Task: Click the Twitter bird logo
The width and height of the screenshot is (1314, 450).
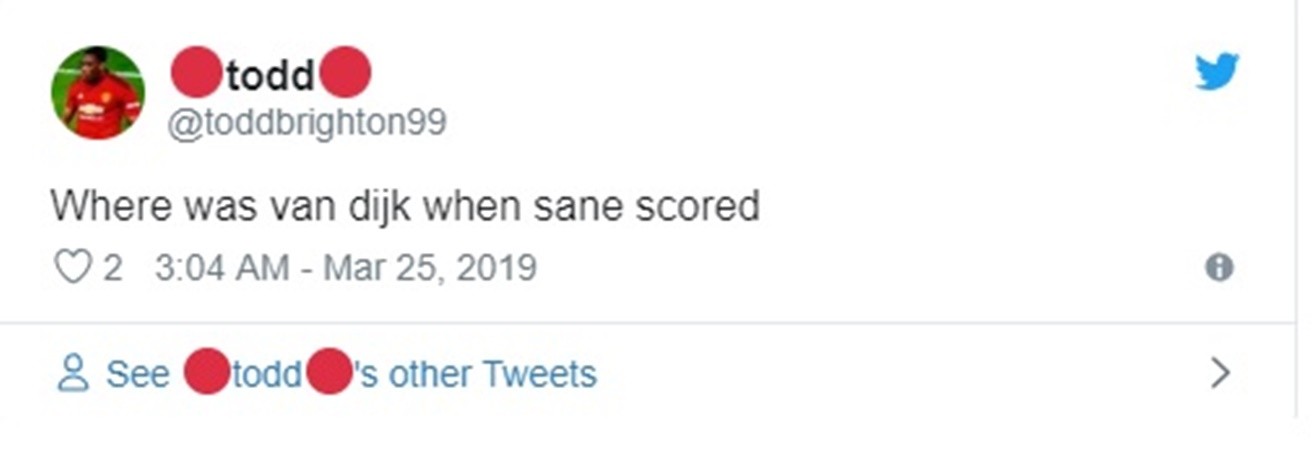Action: click(1217, 72)
